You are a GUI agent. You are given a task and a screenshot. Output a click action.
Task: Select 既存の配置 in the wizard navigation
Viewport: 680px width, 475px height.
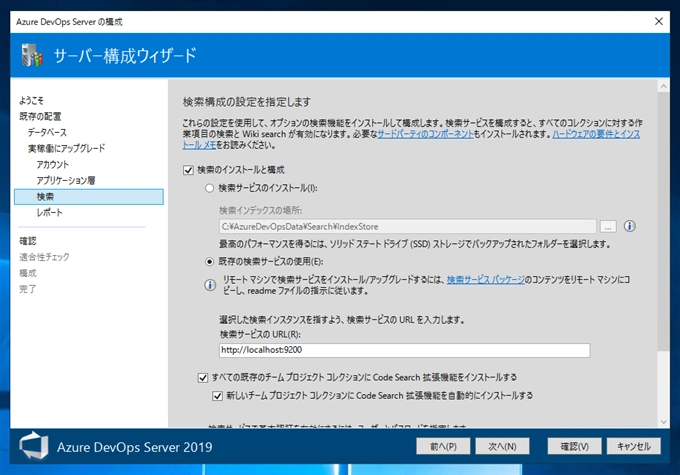point(40,116)
